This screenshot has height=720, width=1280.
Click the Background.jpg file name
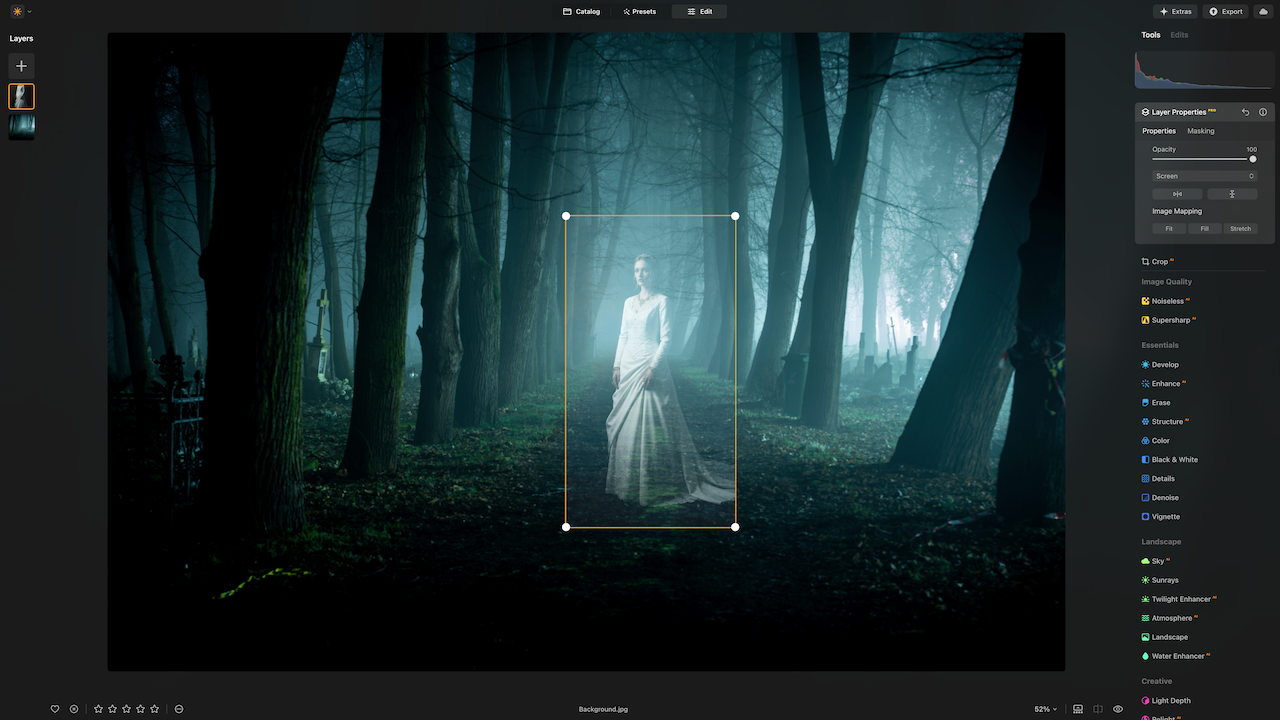click(603, 709)
